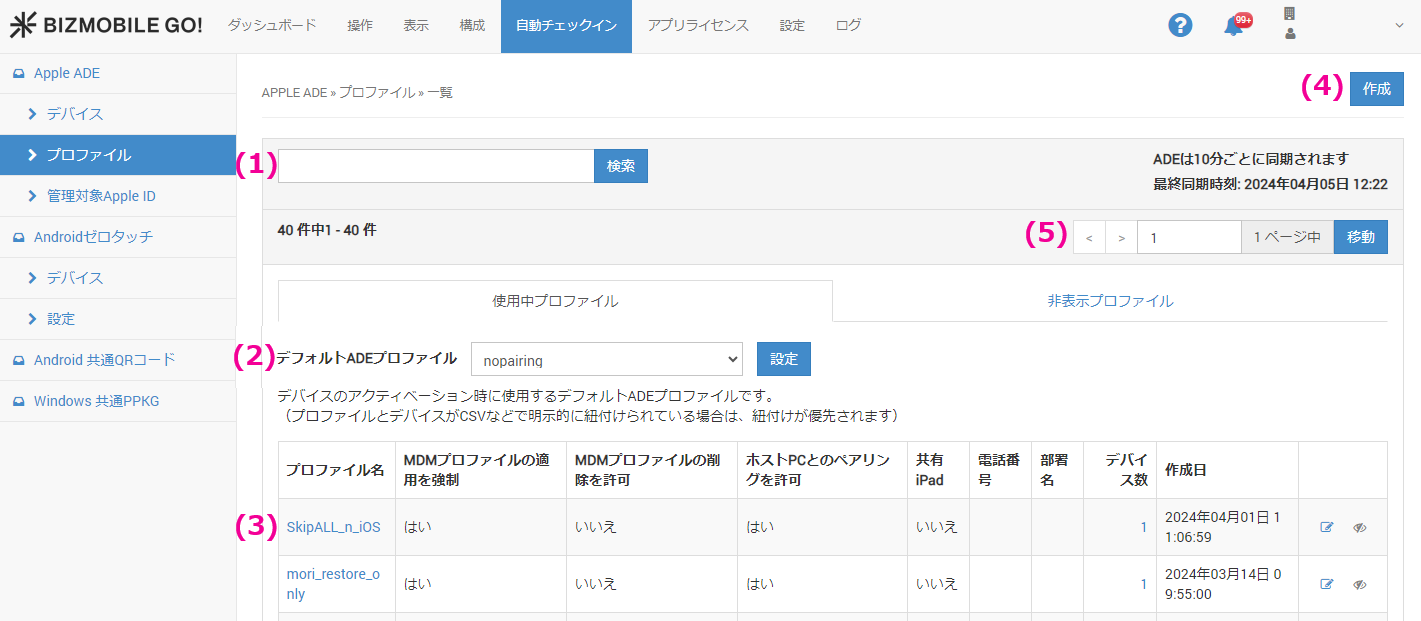Hide the mori_restore_only profile using eye icon
The width and height of the screenshot is (1421, 621).
[1359, 584]
